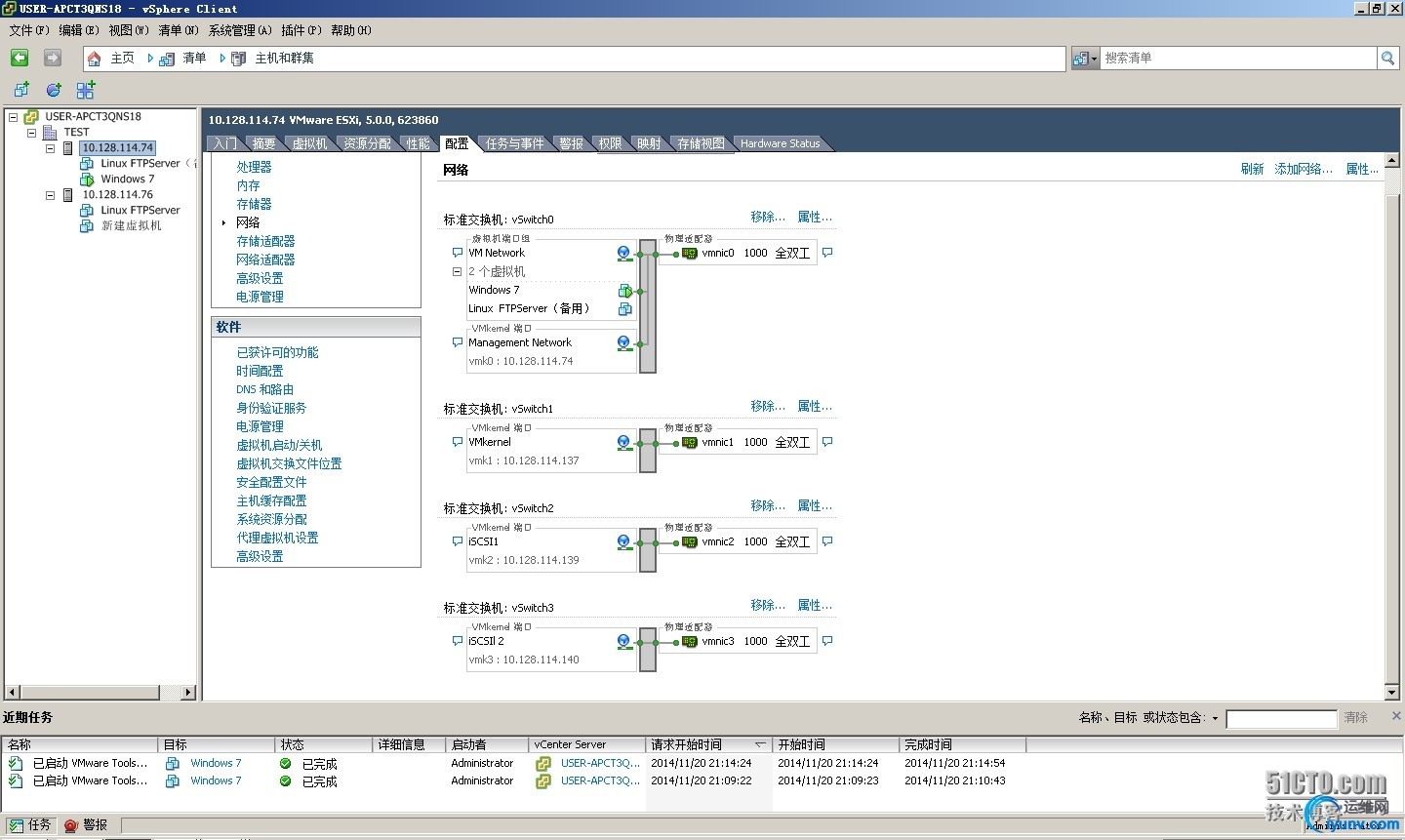Click the vmnic2 physical adapter icon
Screen dimensions: 1405x840
point(690,542)
